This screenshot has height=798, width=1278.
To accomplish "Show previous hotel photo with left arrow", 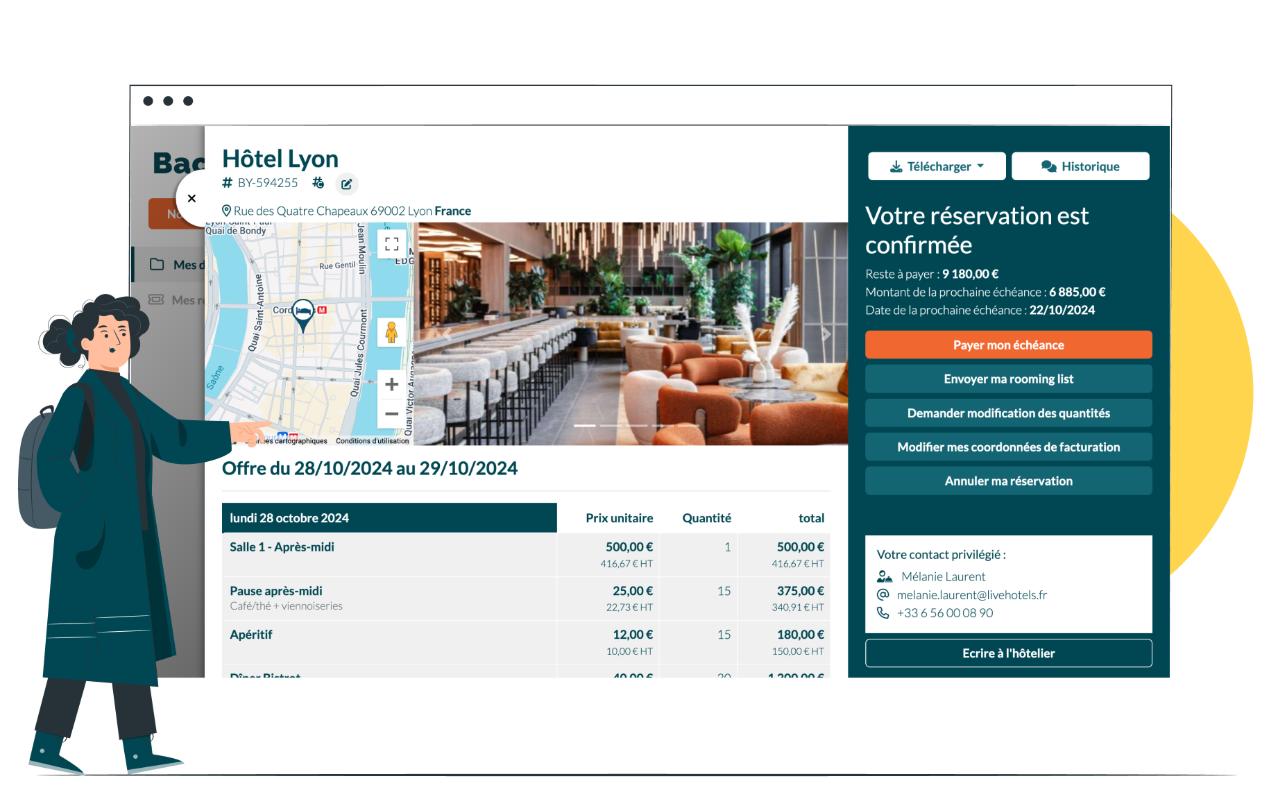I will pos(447,334).
